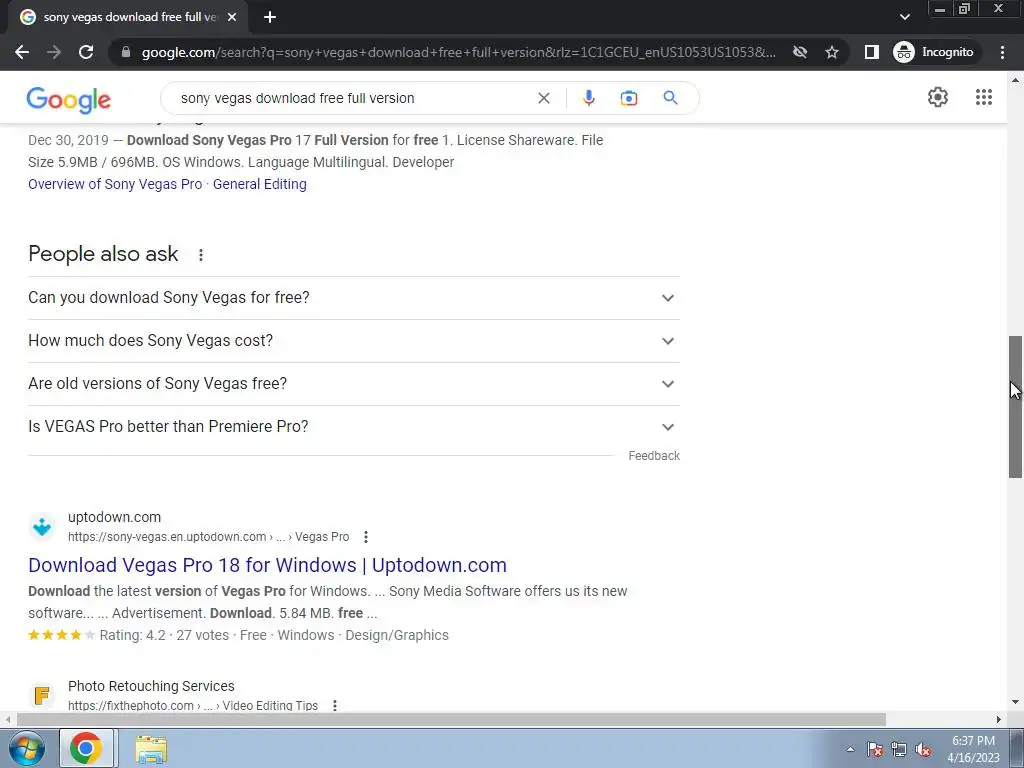Open a new tab
This screenshot has width=1024, height=768.
pyautogui.click(x=270, y=18)
